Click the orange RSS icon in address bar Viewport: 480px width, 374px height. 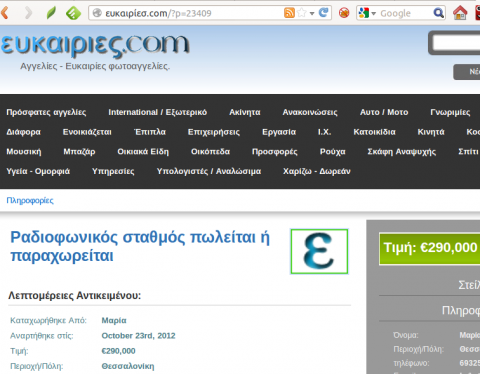[289, 13]
